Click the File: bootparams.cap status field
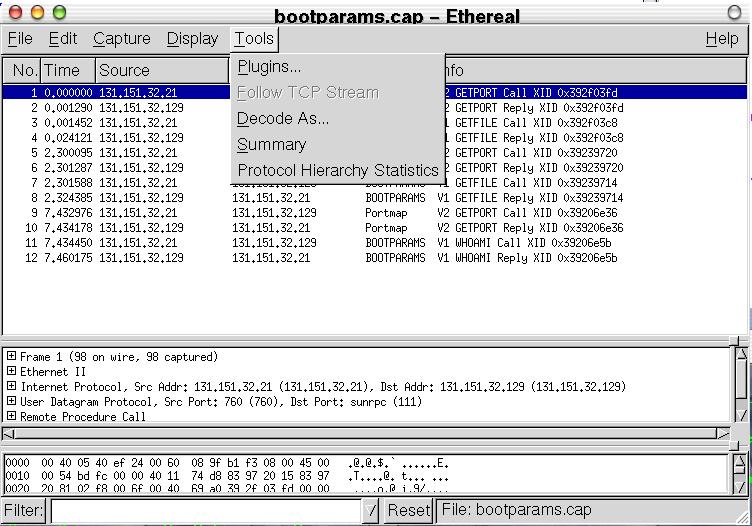Viewport: 752px width, 526px height. 592,510
